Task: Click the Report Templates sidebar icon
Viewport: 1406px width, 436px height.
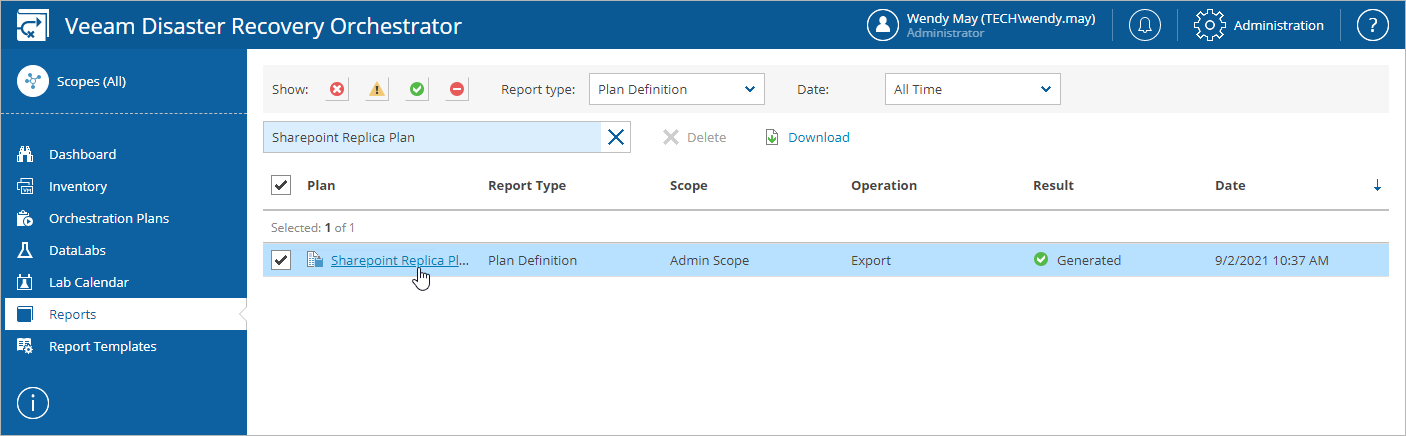Action: tap(26, 346)
